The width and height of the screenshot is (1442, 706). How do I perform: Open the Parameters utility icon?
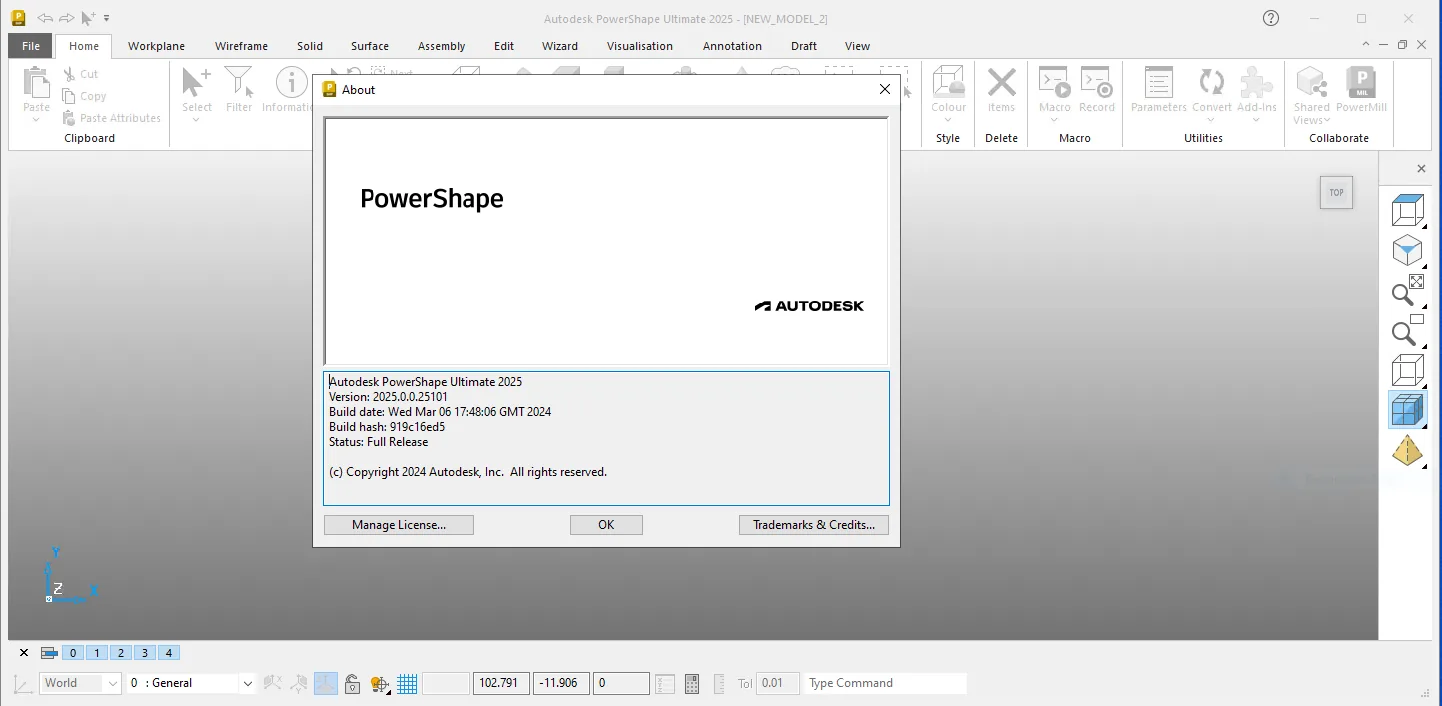(x=1159, y=82)
